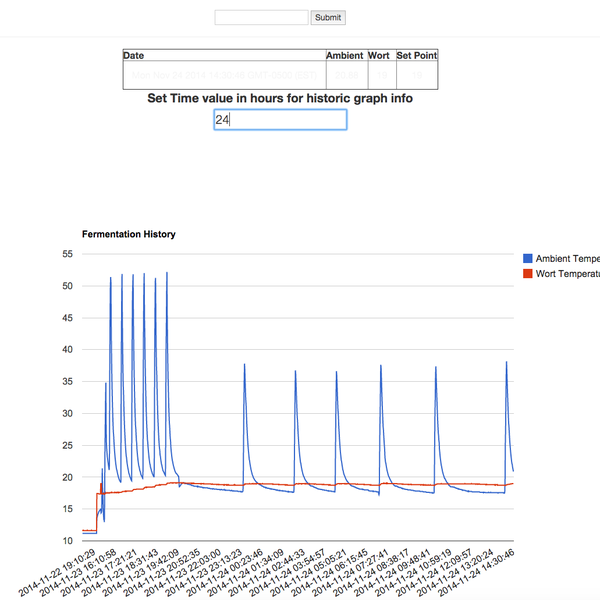Click the y-axis label 35
Image resolution: width=600 pixels, height=600 pixels.
pos(67,382)
